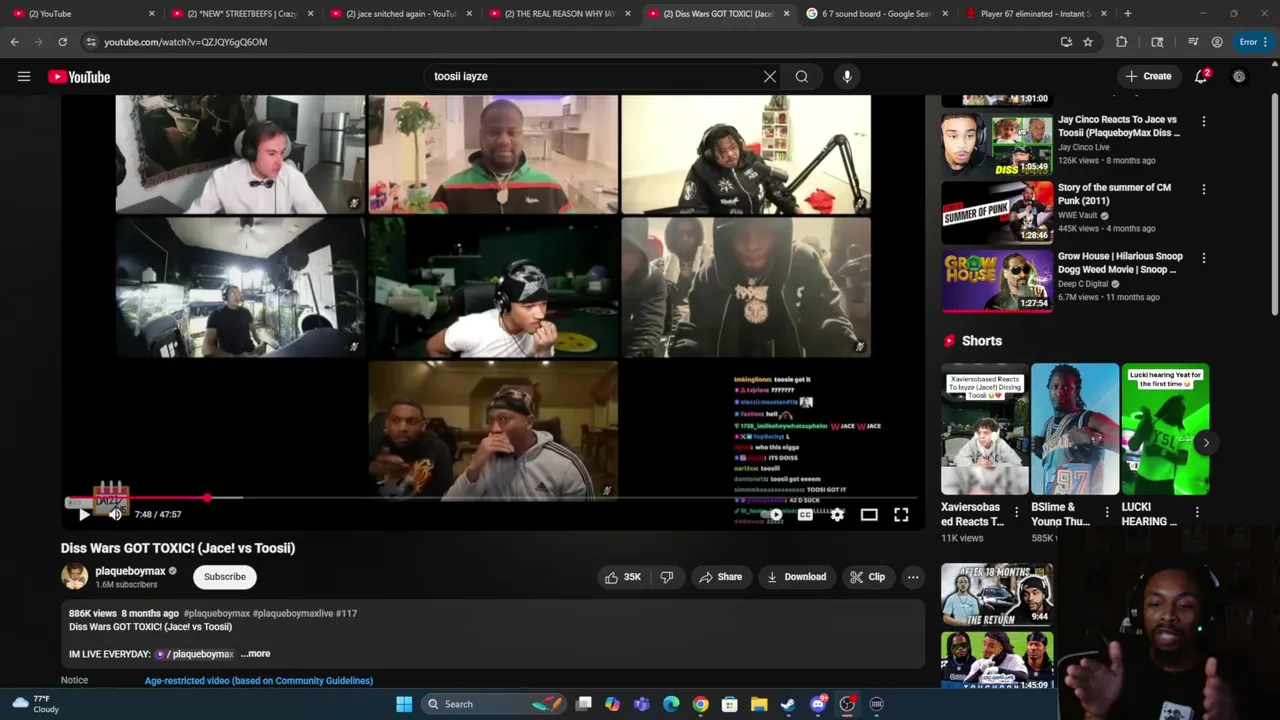Viewport: 1280px width, 720px height.
Task: Open the YouTube account avatar menu
Action: tap(1239, 77)
